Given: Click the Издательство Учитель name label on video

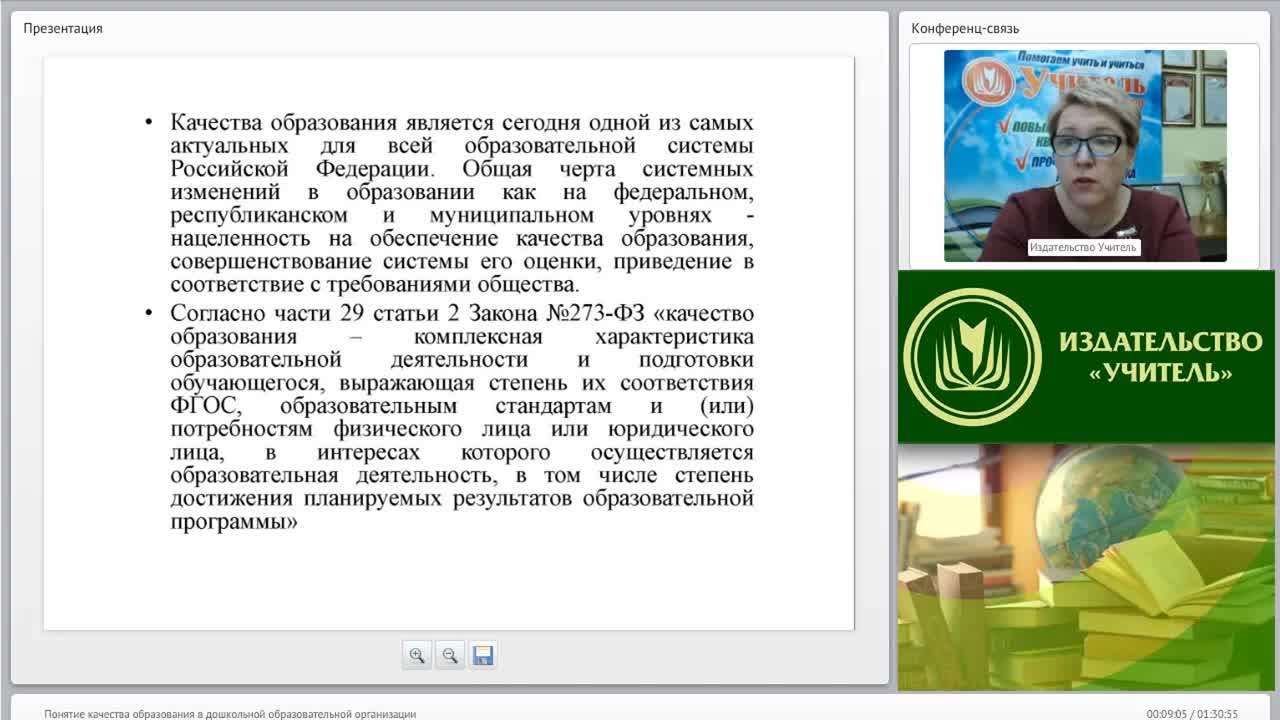Looking at the screenshot, I should pos(1083,247).
